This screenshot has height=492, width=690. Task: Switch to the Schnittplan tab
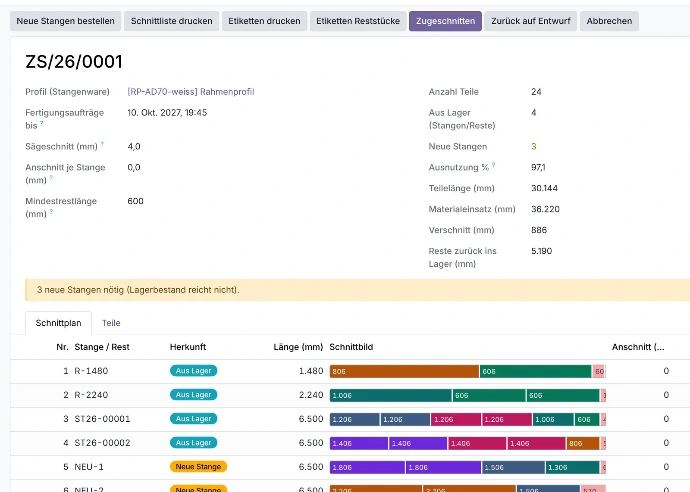pyautogui.click(x=59, y=323)
